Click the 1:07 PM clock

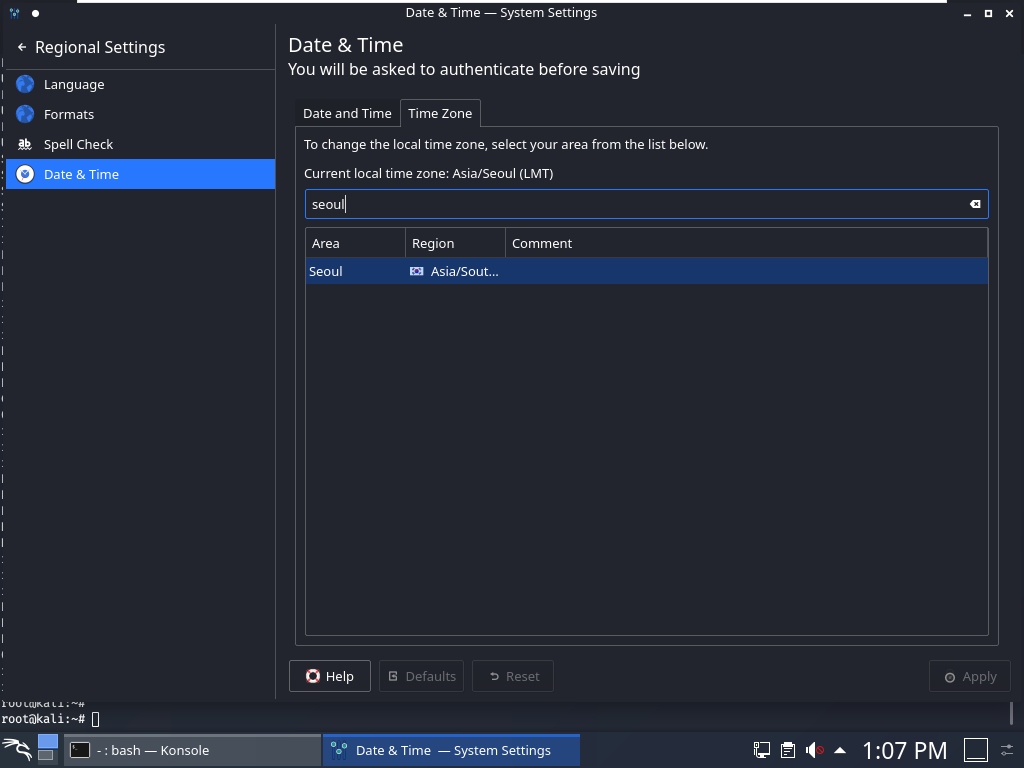pos(904,750)
